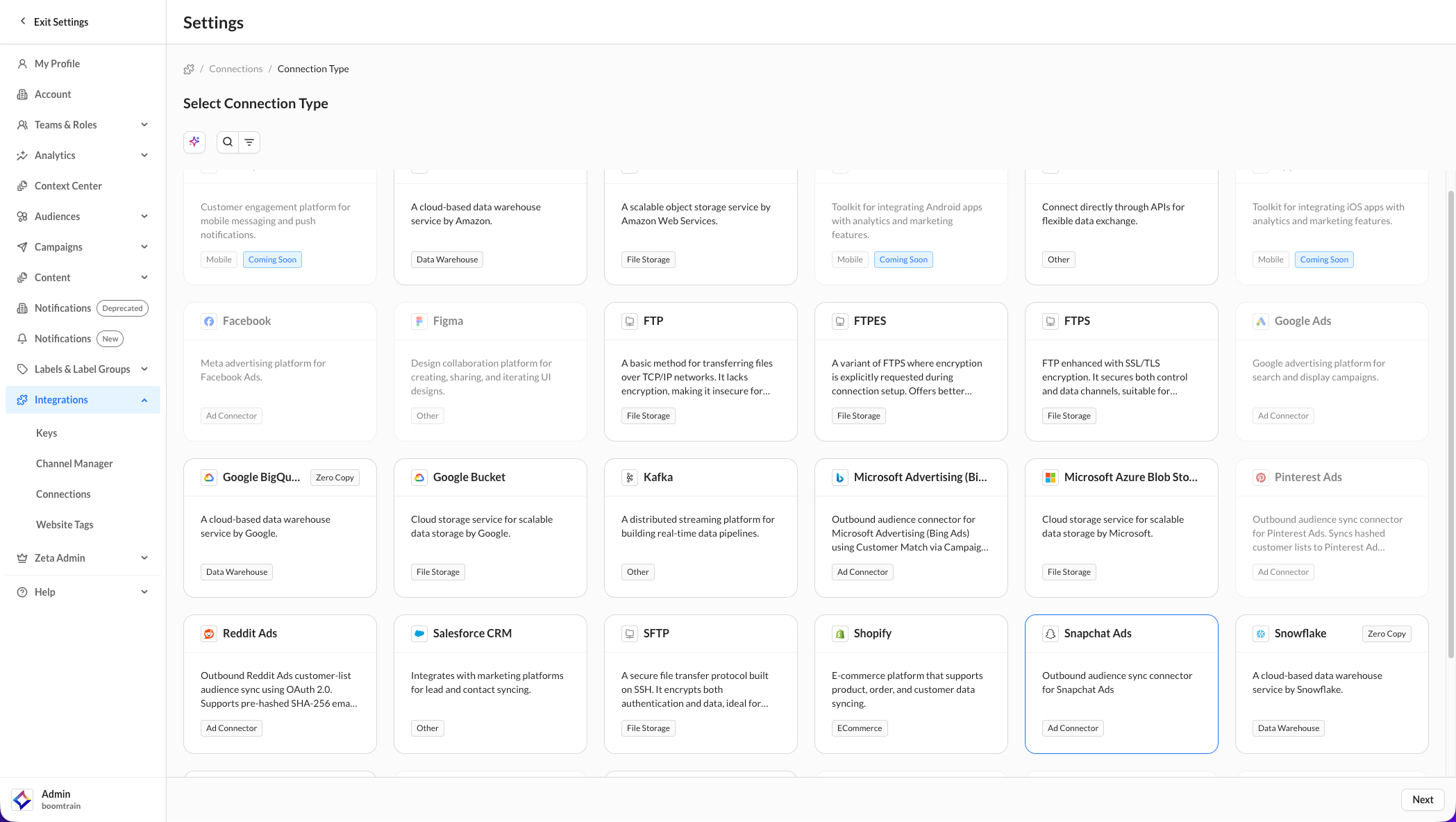Screen dimensions: 1456x822
Task: Go to Connections via the breadcrumb link
Action: (x=236, y=69)
